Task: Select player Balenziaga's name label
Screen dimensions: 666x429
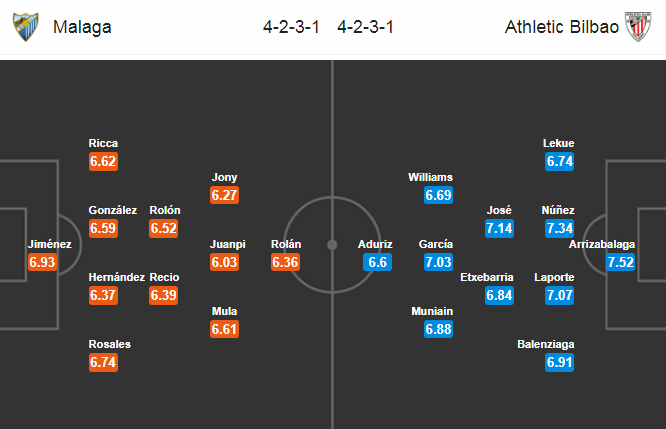Action: click(x=546, y=344)
